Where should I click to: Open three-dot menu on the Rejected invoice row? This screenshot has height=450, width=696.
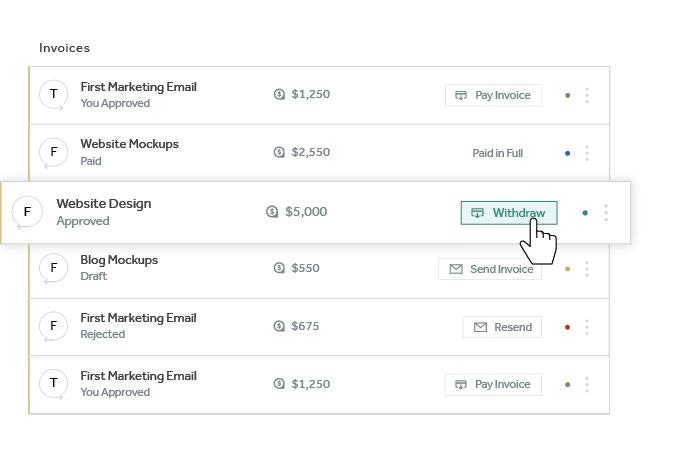(x=587, y=327)
